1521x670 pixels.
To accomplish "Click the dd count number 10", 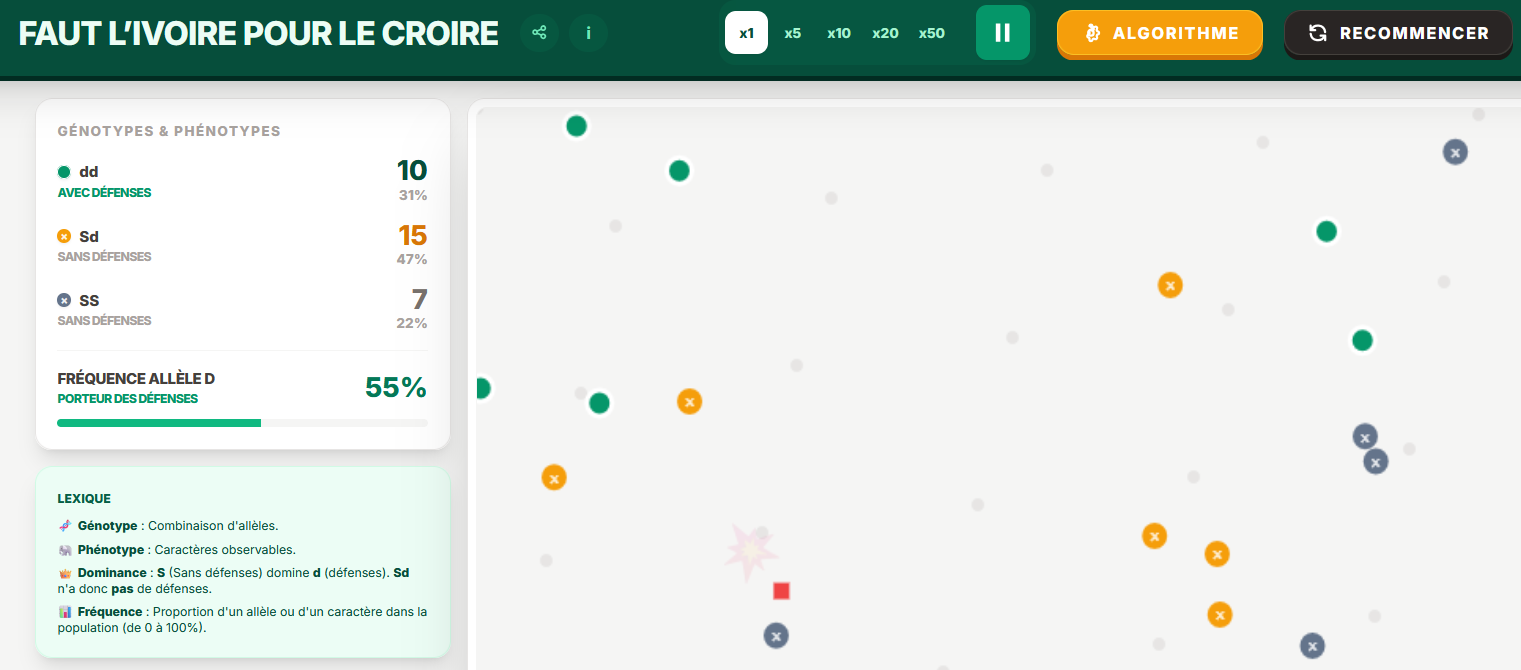I will 411,170.
